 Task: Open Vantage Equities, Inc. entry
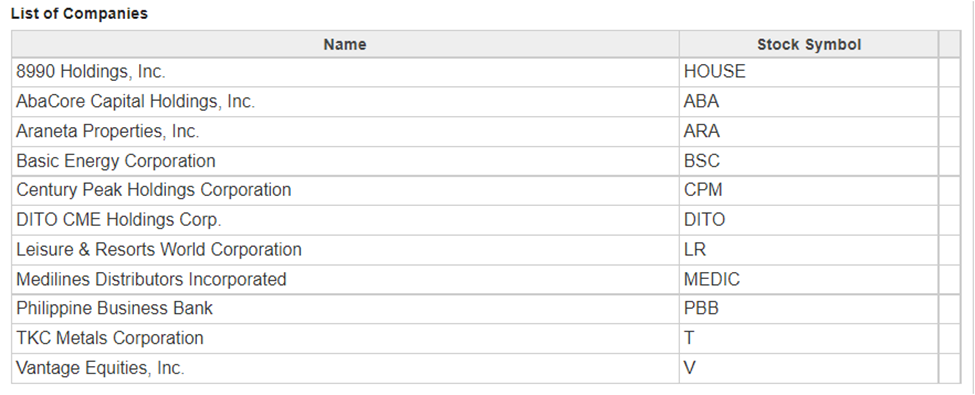pos(100,368)
